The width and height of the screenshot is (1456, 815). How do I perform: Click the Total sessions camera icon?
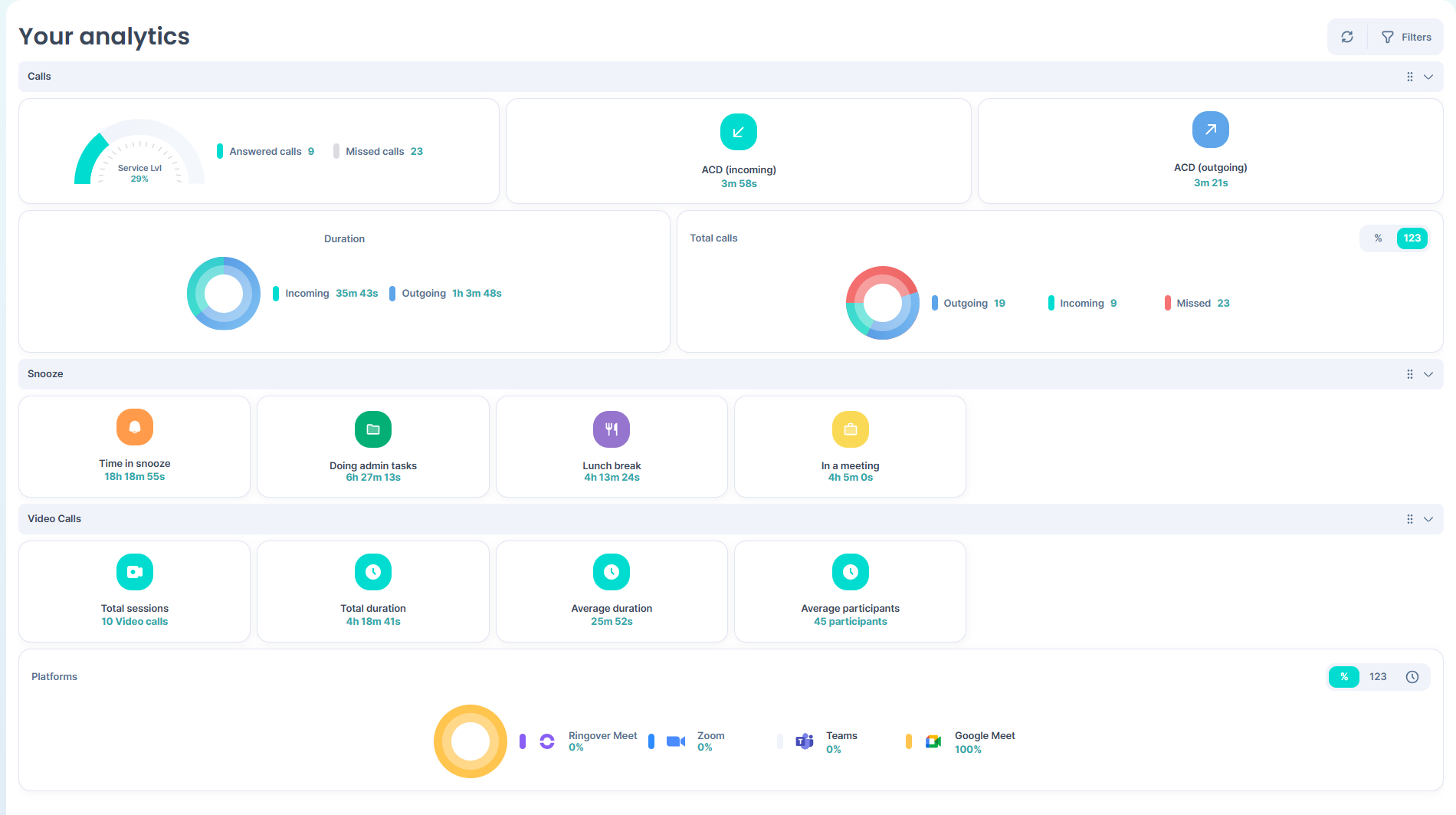click(x=135, y=572)
